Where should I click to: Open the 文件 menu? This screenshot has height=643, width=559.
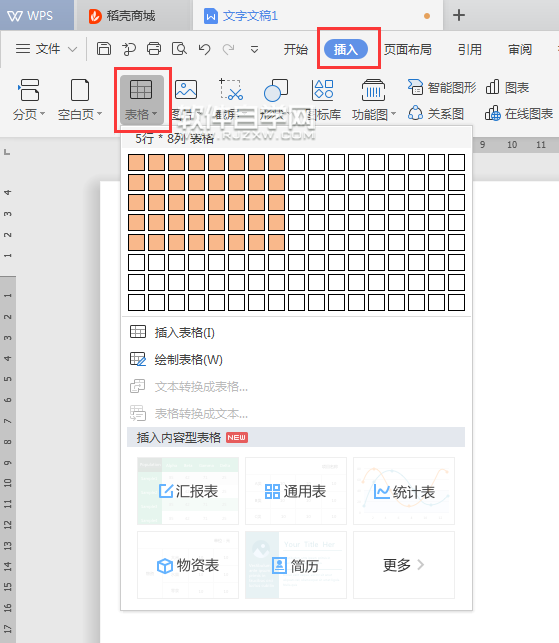point(38,49)
